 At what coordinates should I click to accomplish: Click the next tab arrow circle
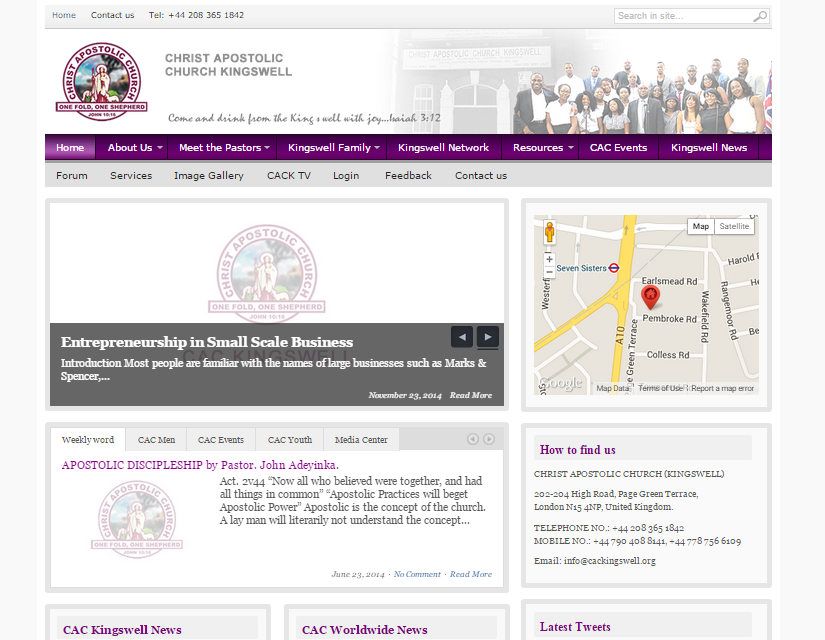tap(489, 439)
